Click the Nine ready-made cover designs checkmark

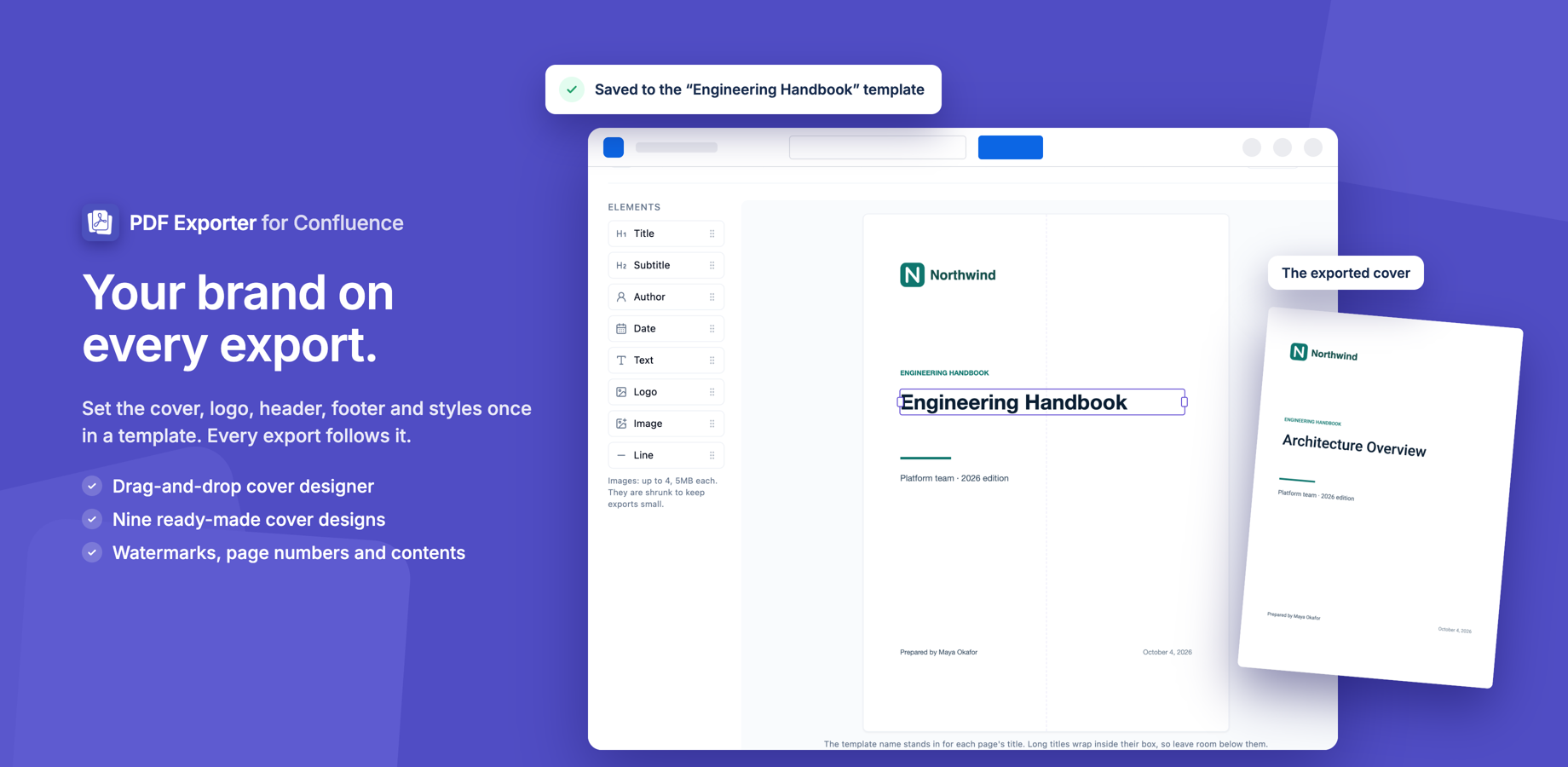[92, 519]
